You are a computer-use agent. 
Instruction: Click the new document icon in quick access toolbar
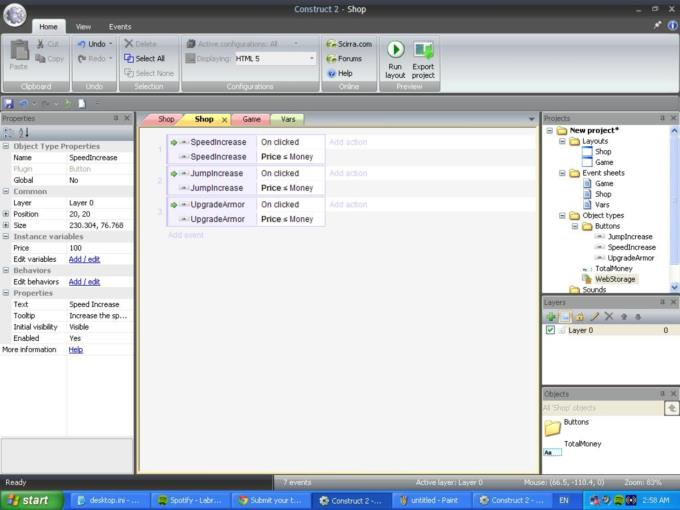coord(82,104)
